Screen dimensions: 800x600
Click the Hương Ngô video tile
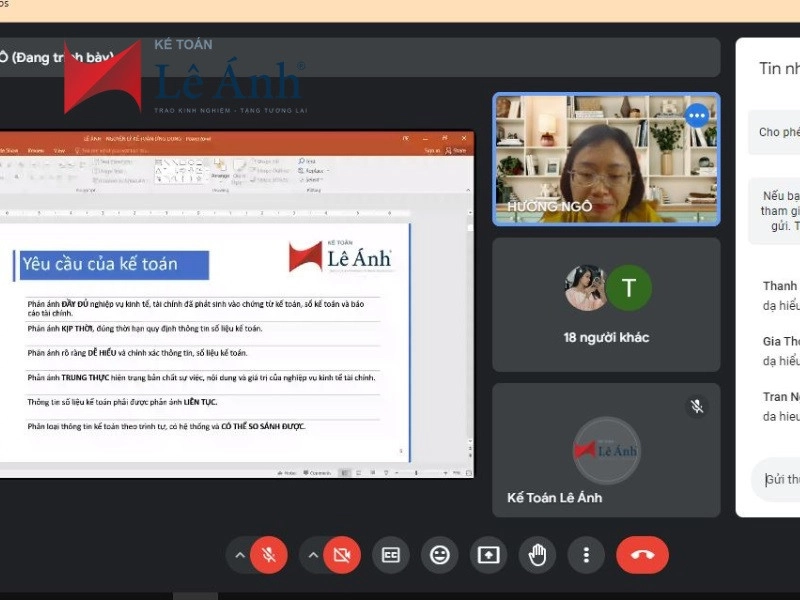(x=606, y=160)
